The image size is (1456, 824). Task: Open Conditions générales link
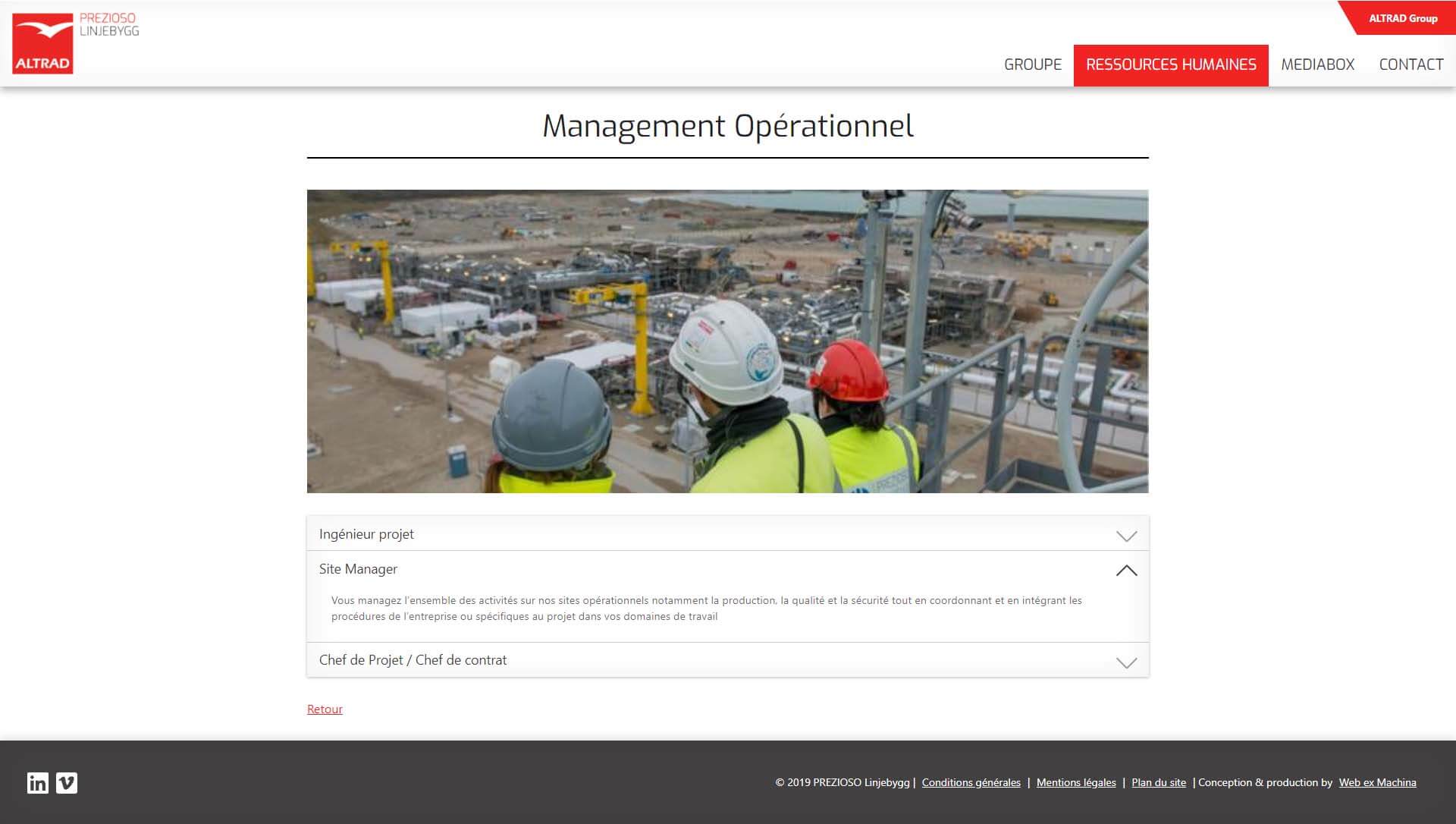point(971,782)
